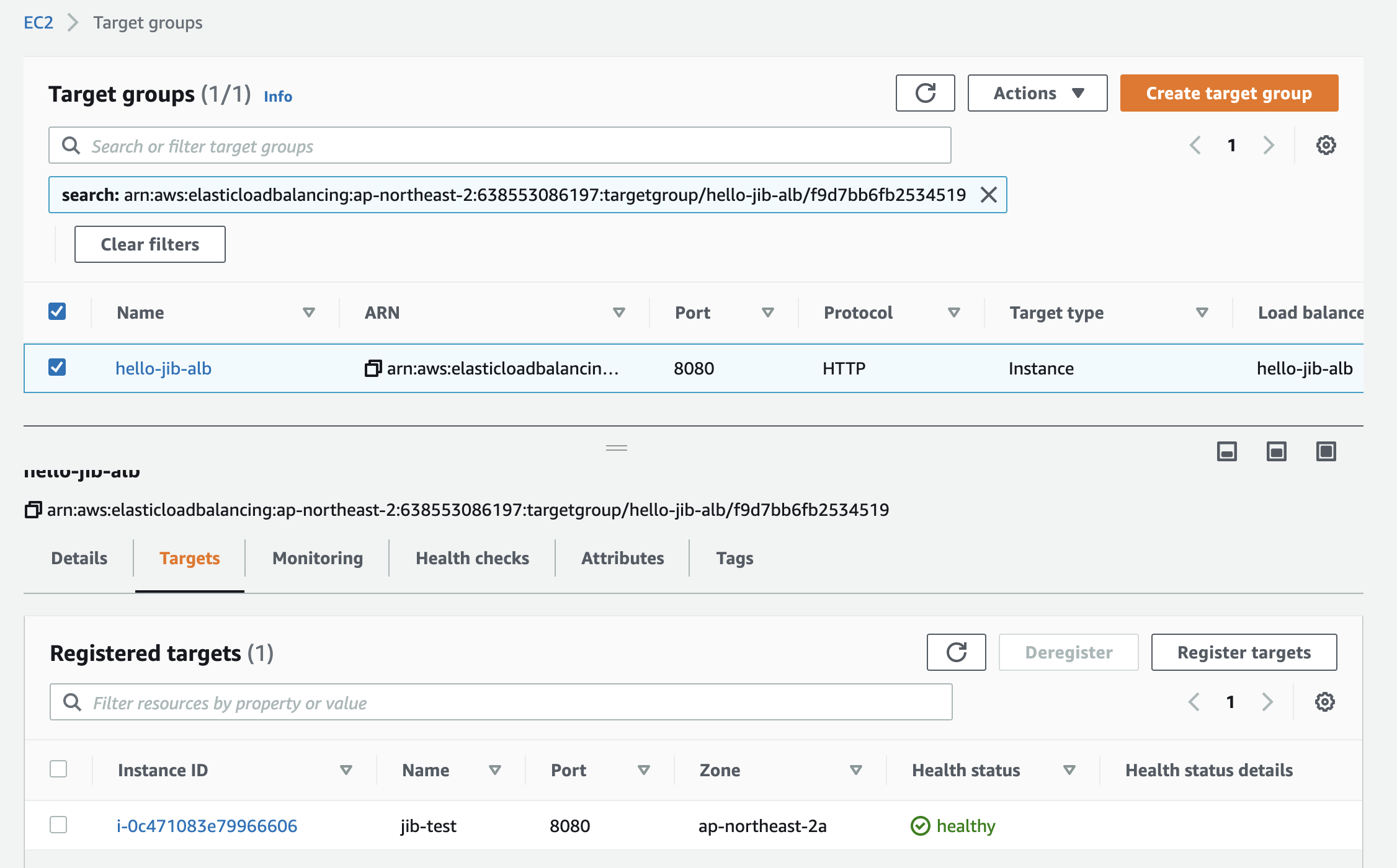Open the Monitoring tab

click(317, 558)
